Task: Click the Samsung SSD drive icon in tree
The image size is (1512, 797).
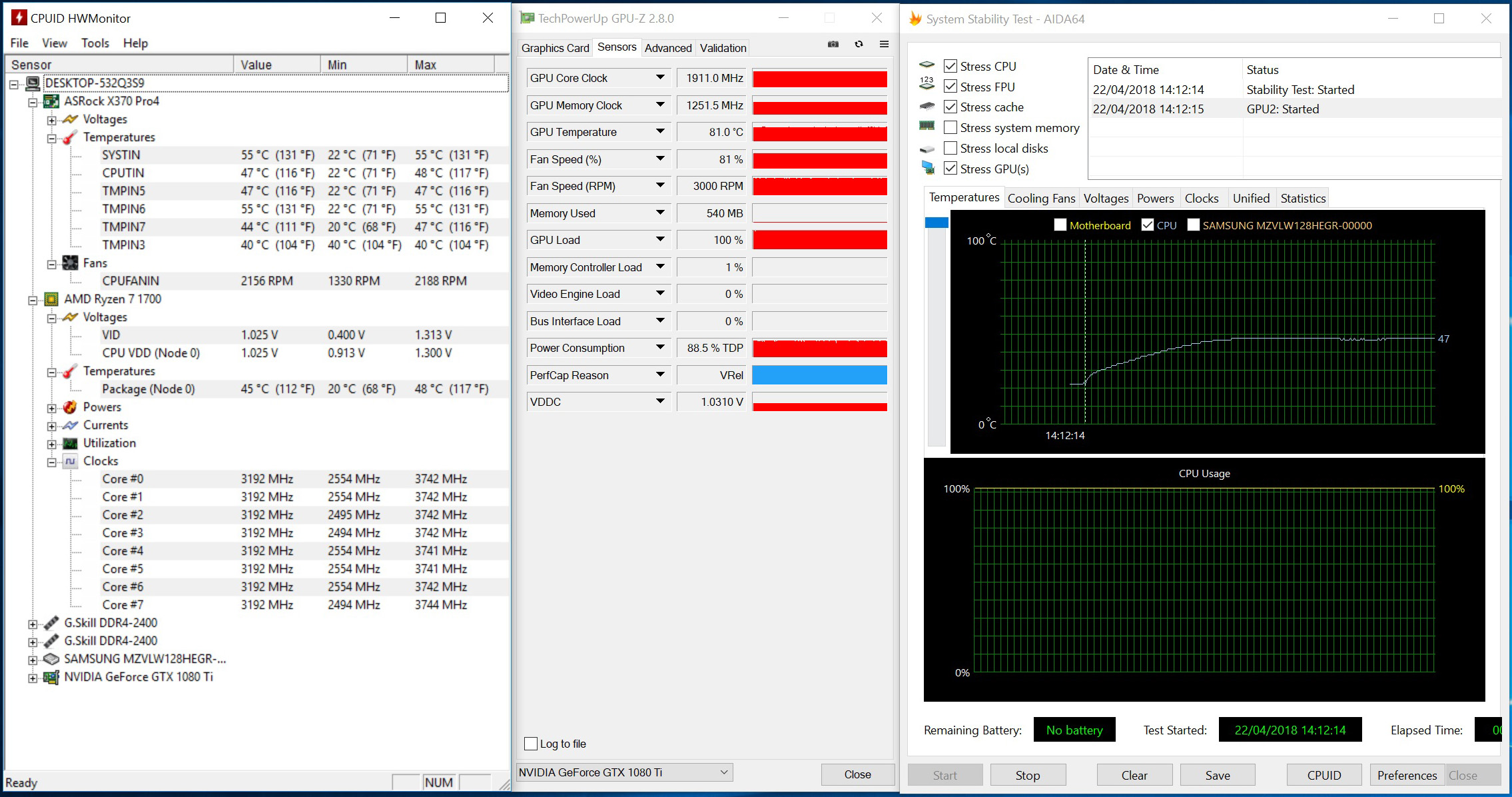Action: (51, 659)
